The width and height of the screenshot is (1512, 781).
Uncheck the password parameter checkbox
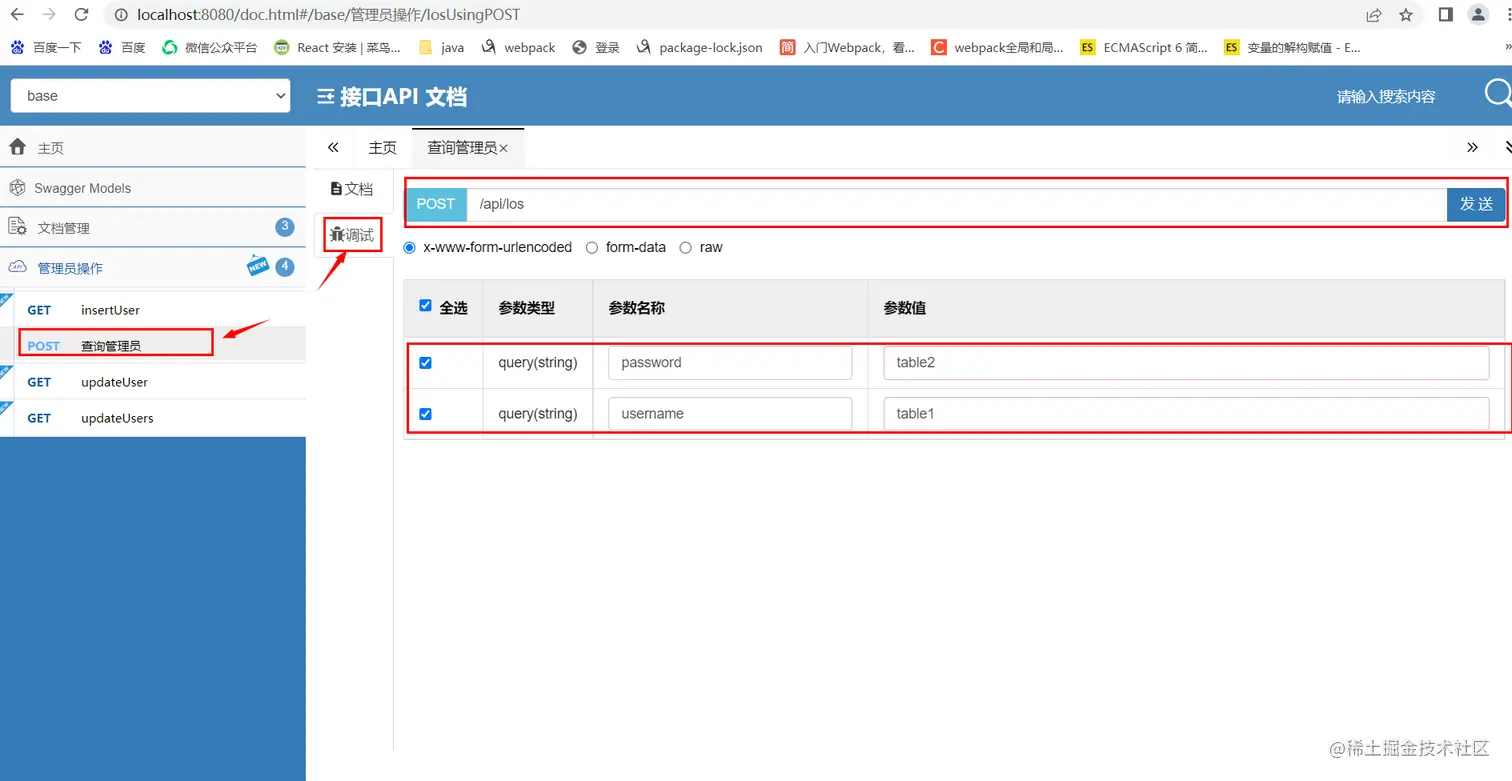click(x=426, y=363)
